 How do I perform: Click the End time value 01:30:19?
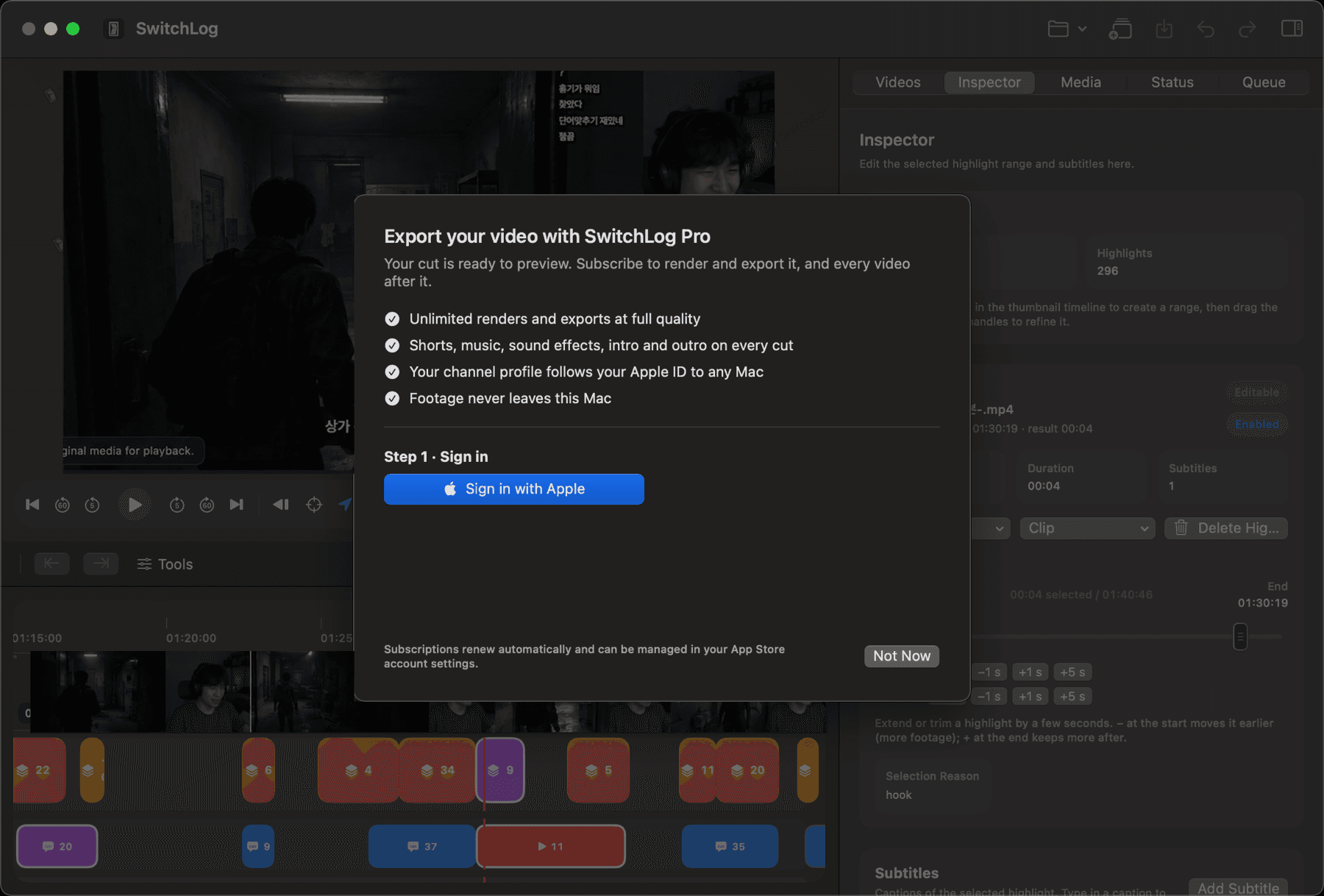point(1262,603)
